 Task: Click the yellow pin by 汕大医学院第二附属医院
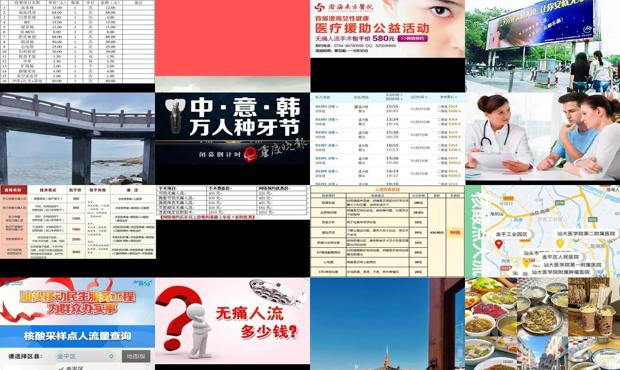pos(560,243)
